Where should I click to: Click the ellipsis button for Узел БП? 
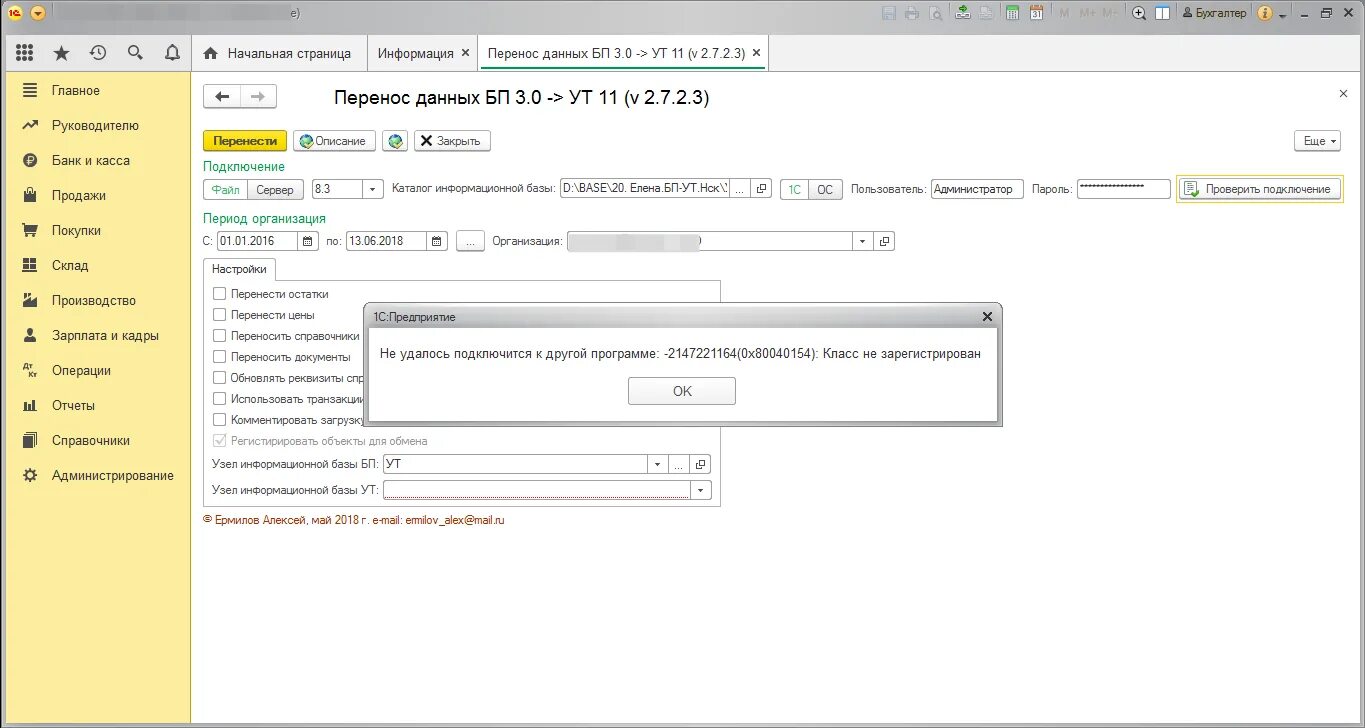(x=679, y=464)
